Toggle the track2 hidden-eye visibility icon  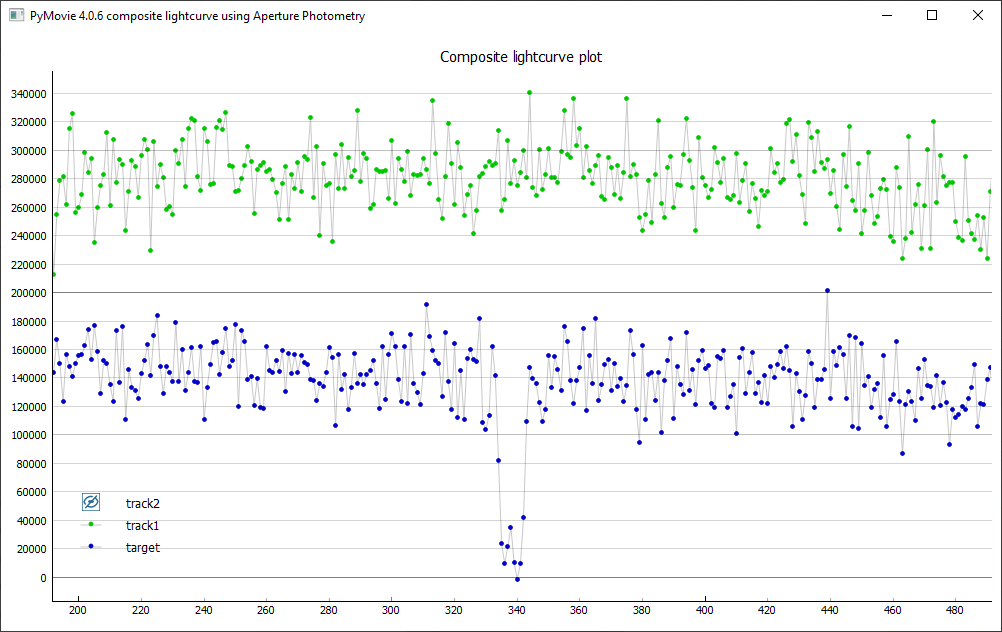(x=91, y=502)
